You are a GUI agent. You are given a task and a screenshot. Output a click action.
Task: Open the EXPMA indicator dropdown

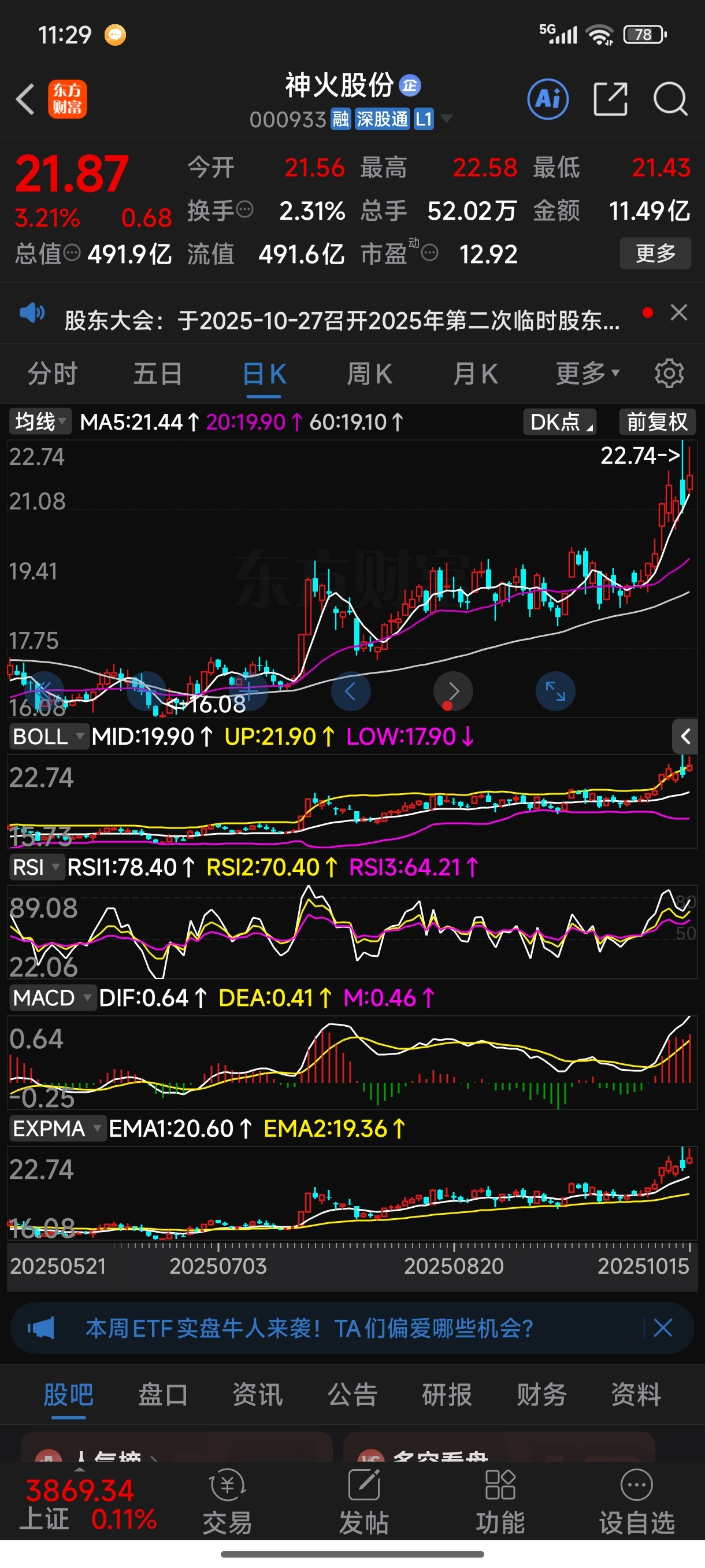tap(58, 1129)
